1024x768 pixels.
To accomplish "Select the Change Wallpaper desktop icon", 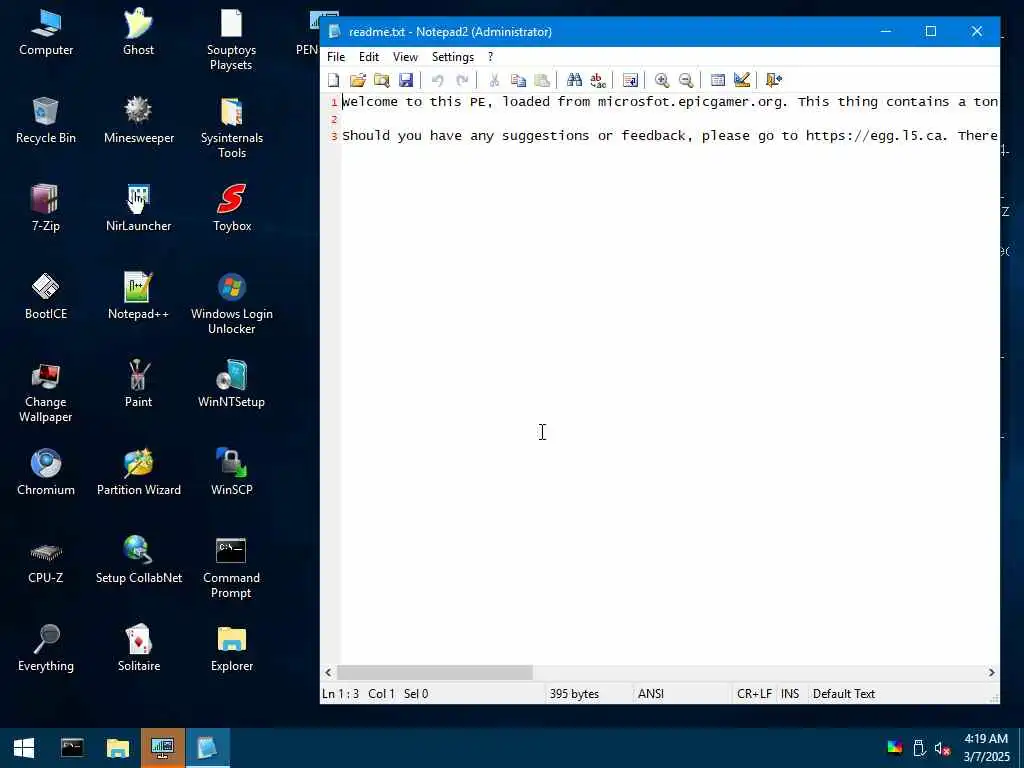I will pos(46,391).
